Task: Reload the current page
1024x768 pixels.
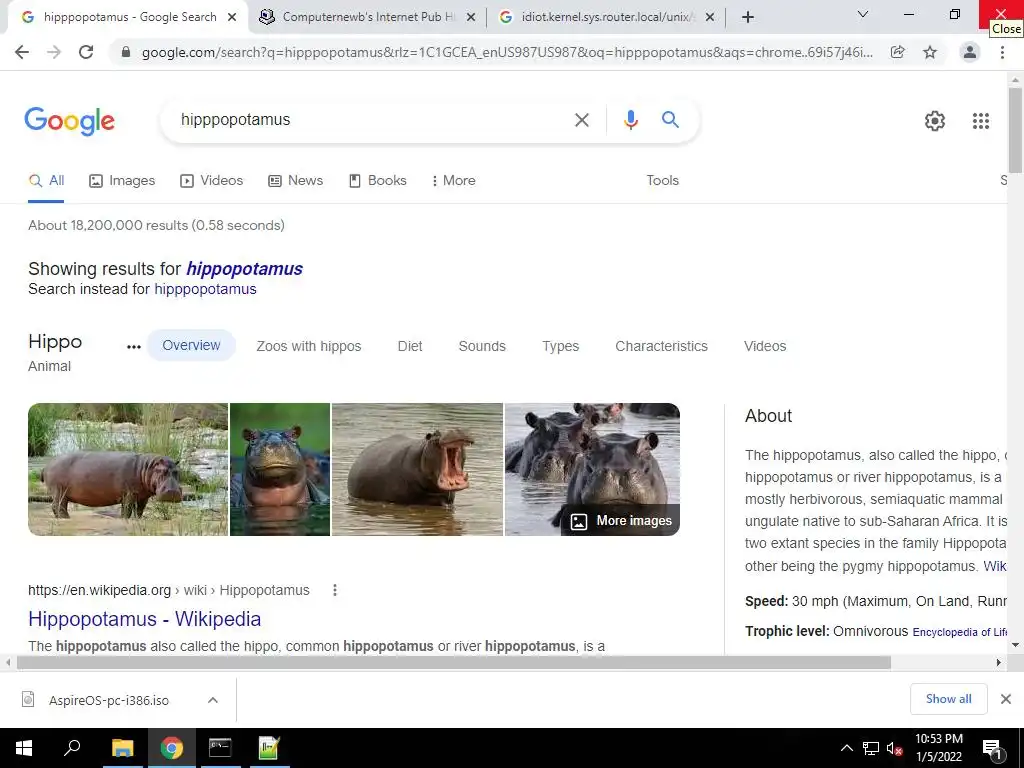Action: [x=86, y=52]
